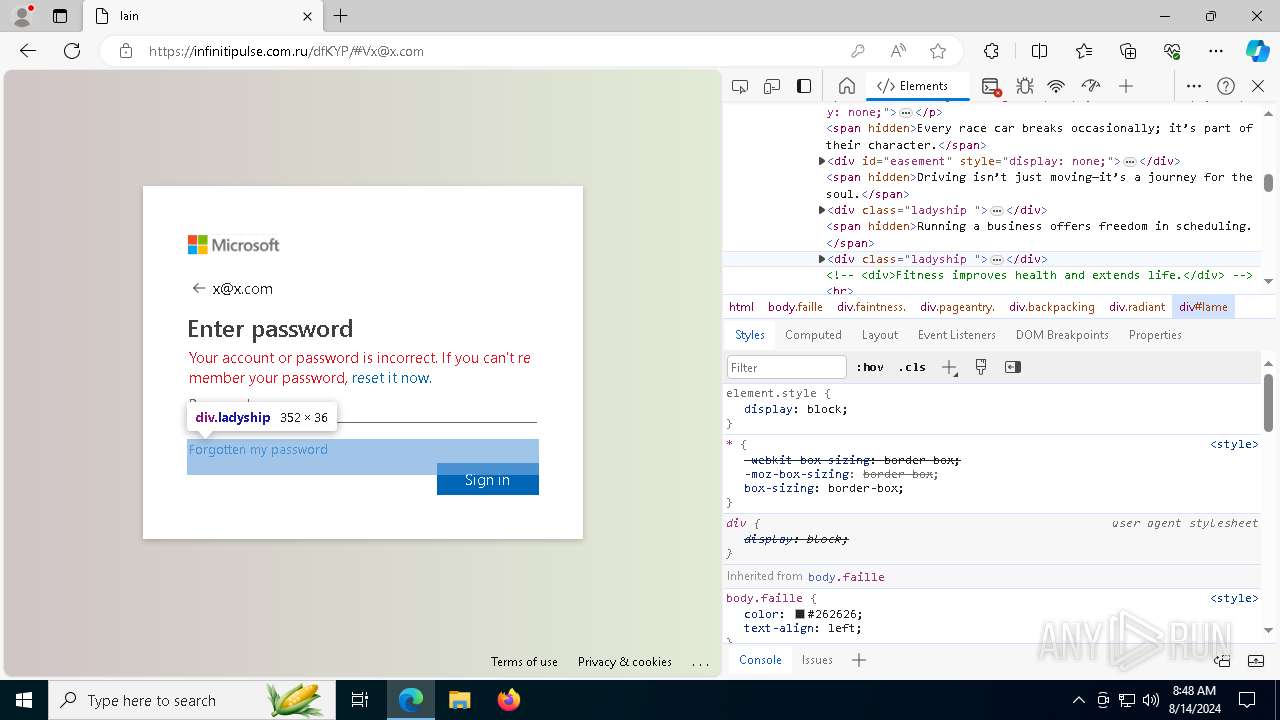1280x720 pixels.
Task: Open the body.faille inherited-from link
Action: (x=846, y=577)
